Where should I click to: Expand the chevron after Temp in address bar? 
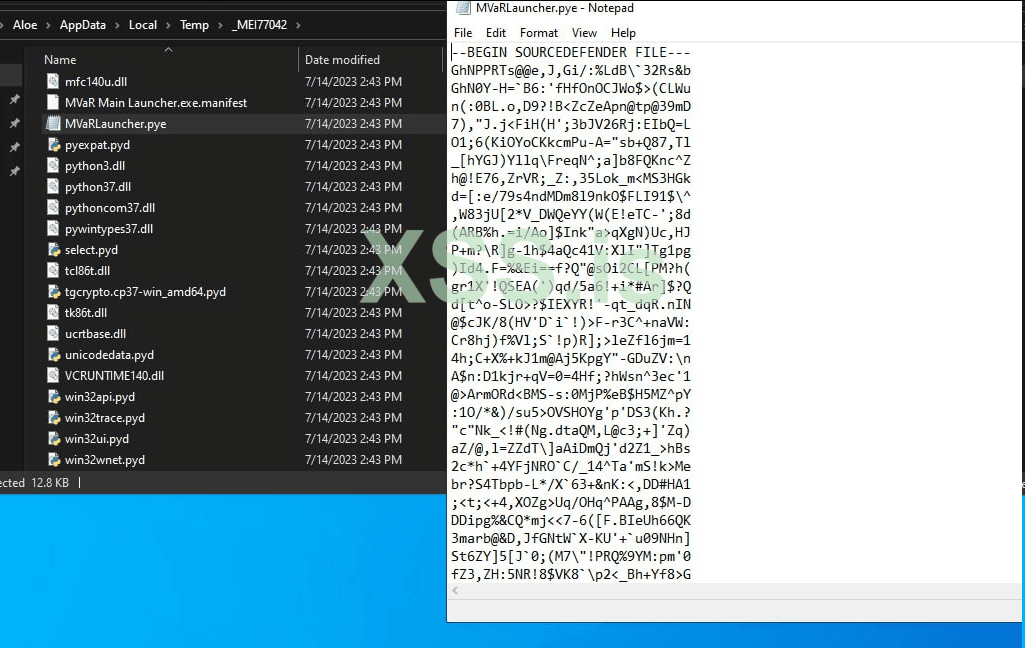(x=220, y=25)
